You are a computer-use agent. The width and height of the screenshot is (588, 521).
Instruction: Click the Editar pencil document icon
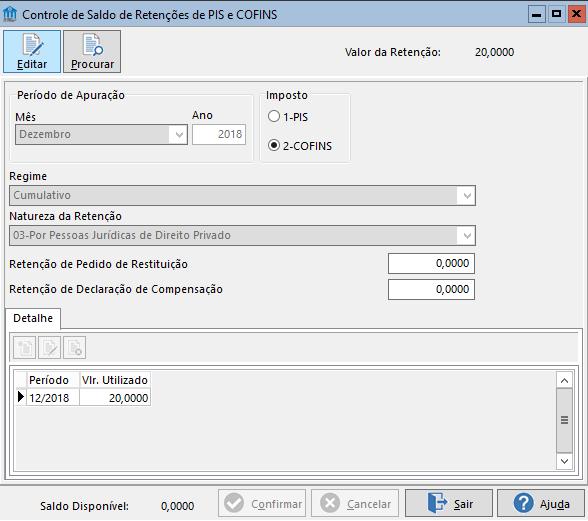point(32,45)
